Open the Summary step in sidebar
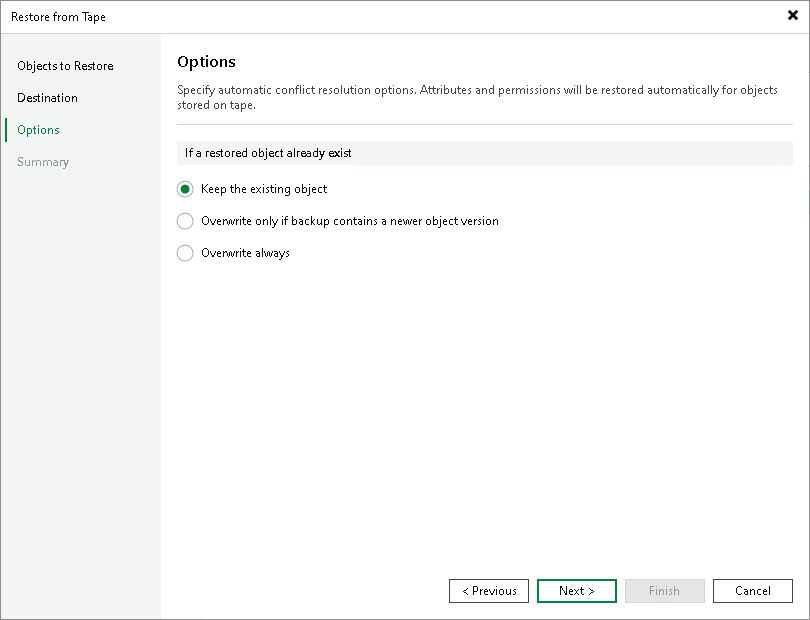 (x=43, y=162)
